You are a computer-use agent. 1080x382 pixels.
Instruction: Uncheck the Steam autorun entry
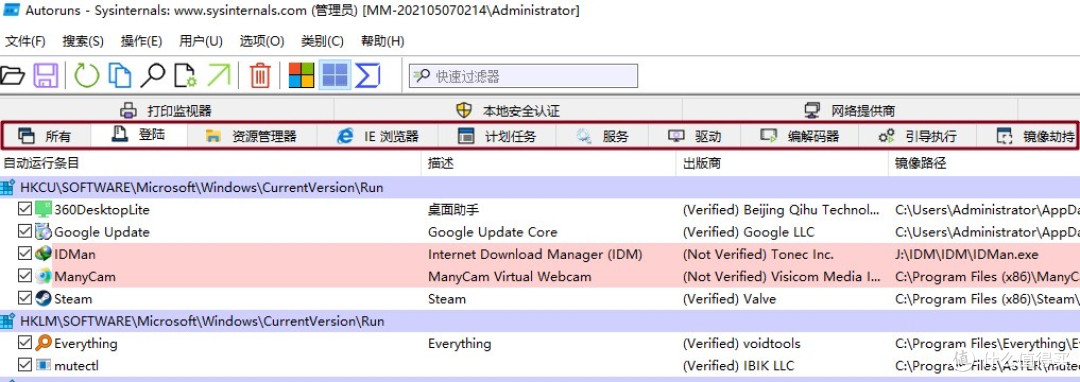coord(25,299)
